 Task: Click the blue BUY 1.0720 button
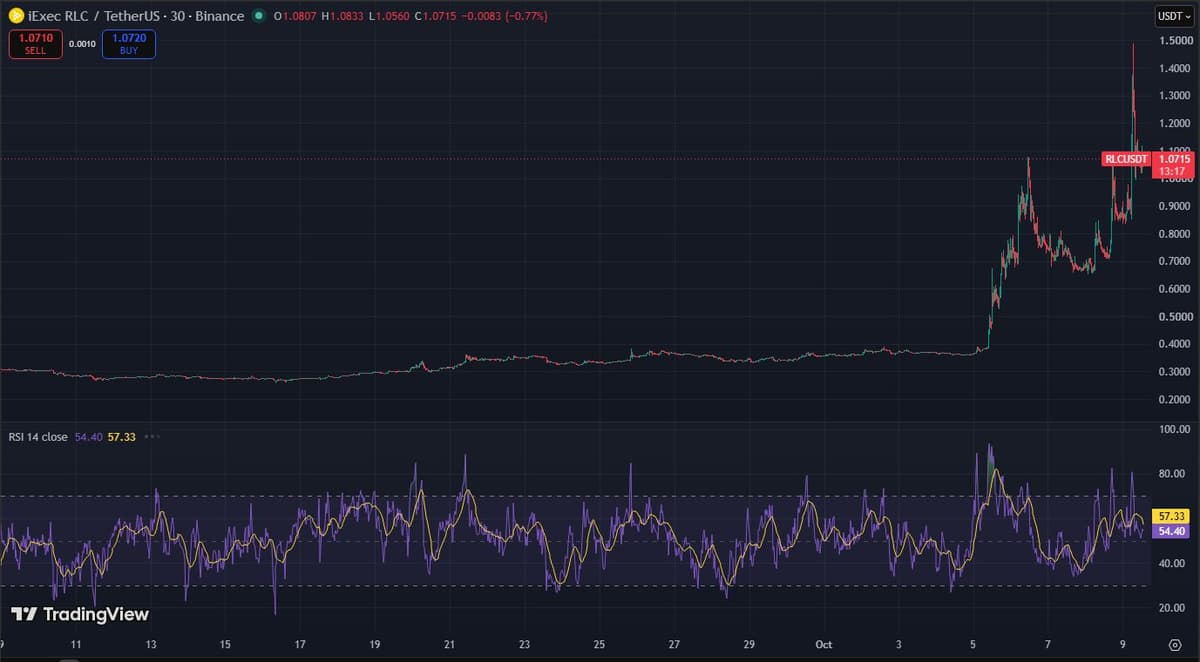[129, 44]
